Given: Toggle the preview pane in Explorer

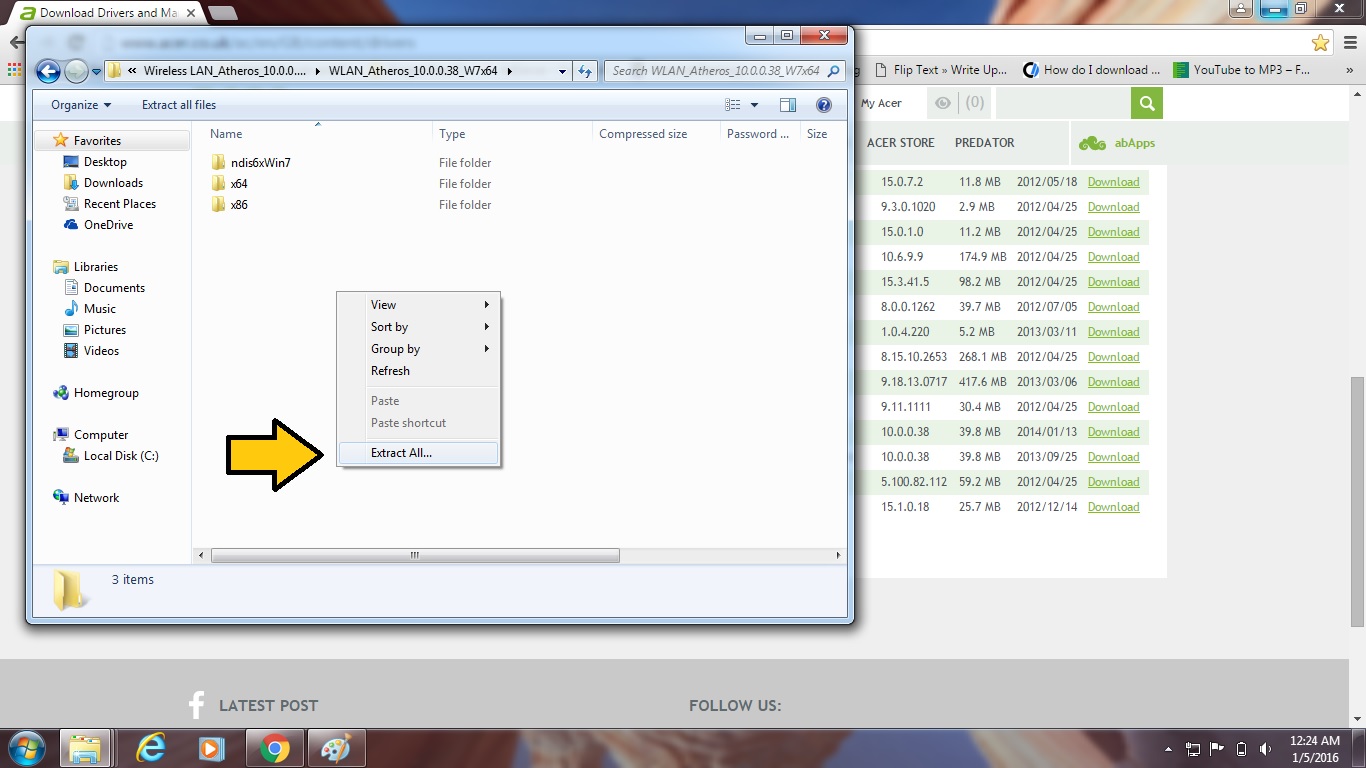Looking at the screenshot, I should (788, 105).
